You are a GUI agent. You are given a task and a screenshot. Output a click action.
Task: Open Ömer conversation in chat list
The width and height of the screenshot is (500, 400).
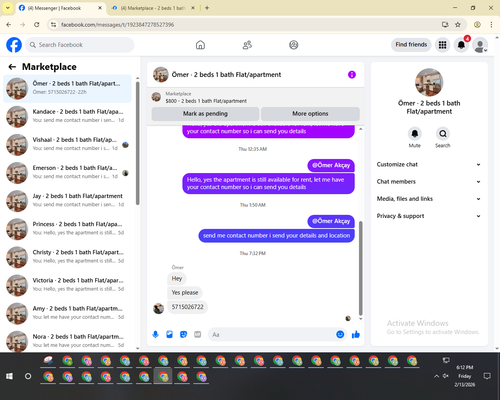(x=67, y=89)
